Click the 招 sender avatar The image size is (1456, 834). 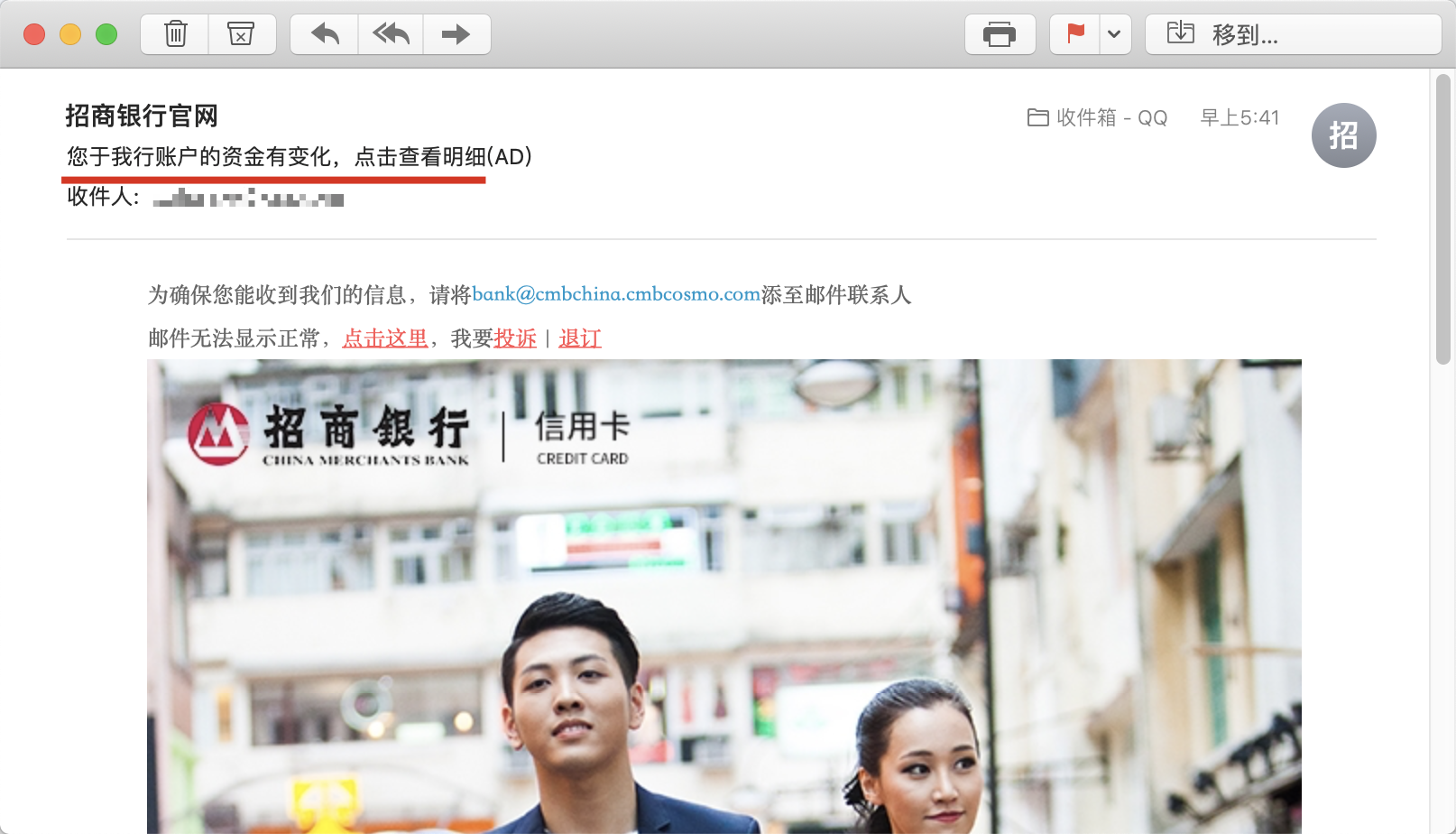(x=1343, y=135)
